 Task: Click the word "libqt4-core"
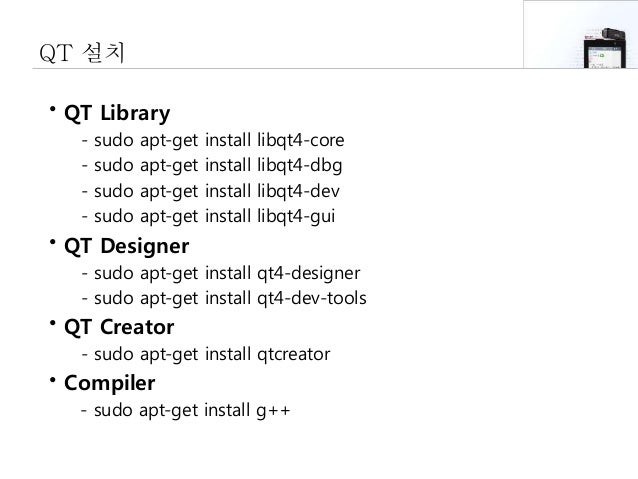[x=301, y=140]
